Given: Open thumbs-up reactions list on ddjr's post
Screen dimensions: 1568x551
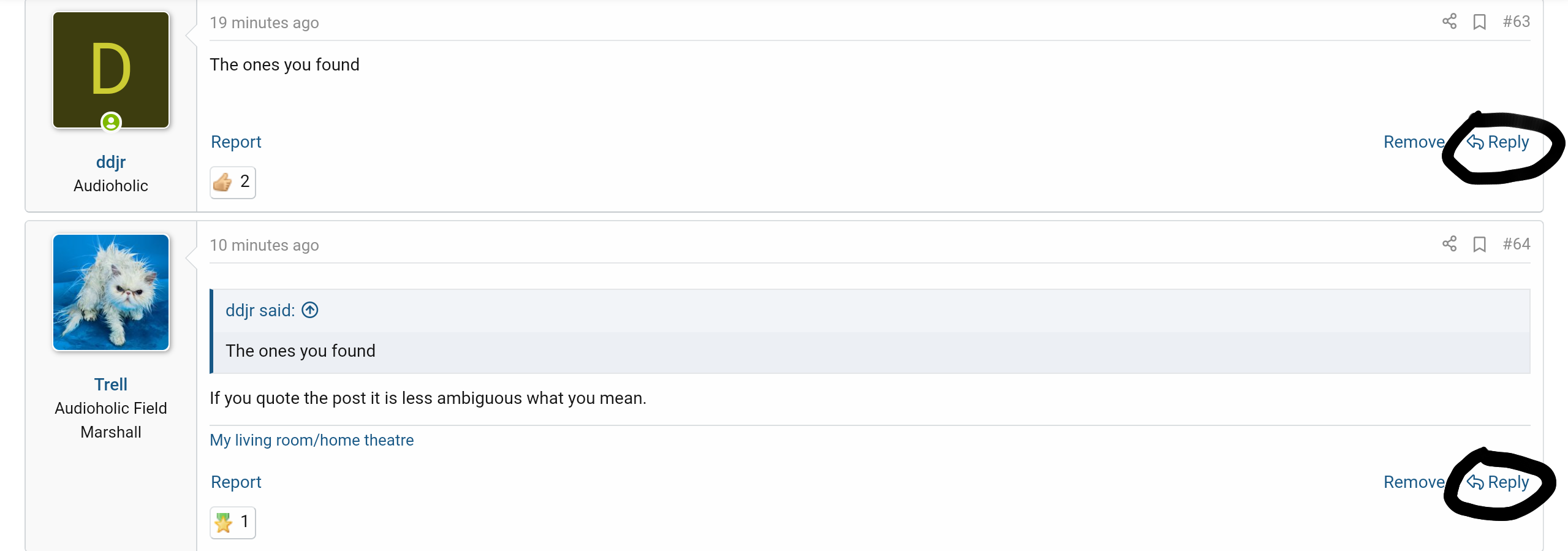Looking at the screenshot, I should tap(233, 182).
